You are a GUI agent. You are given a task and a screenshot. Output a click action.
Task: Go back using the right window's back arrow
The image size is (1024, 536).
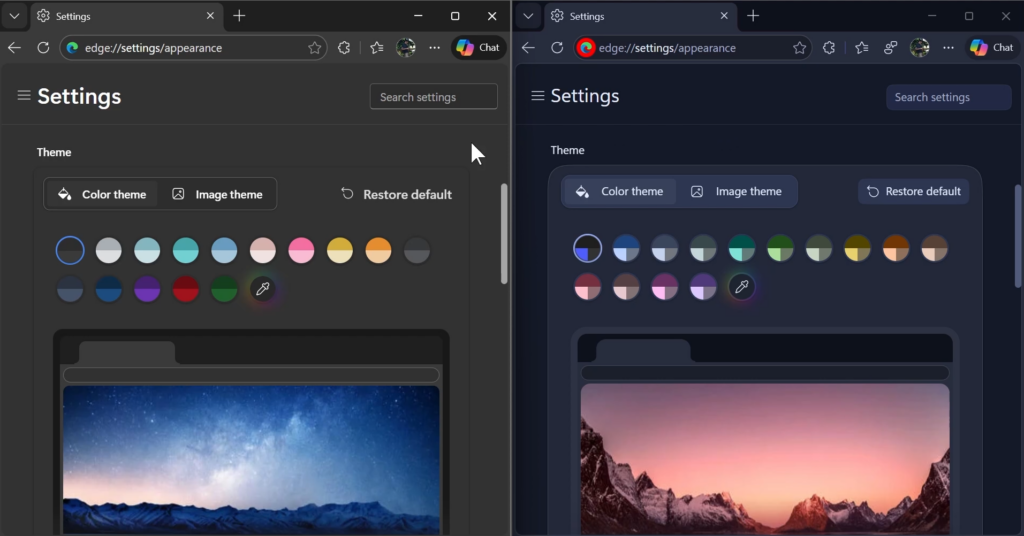(528, 47)
